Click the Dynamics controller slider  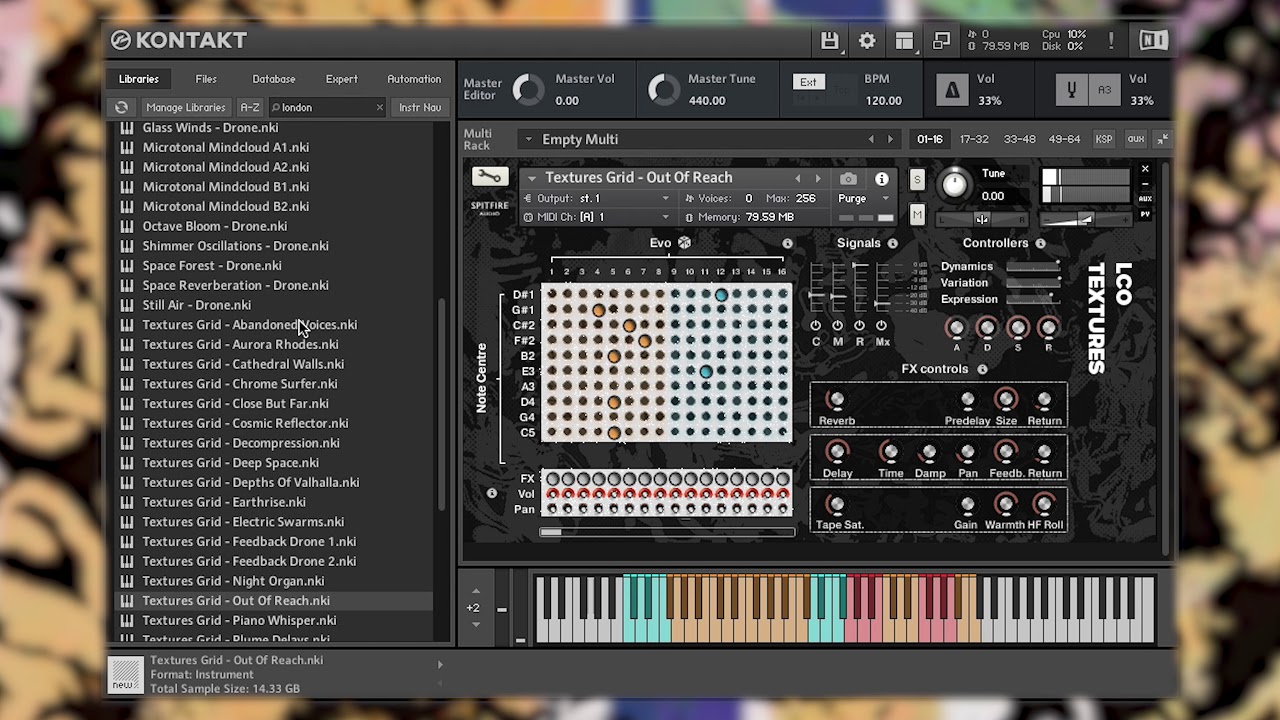click(x=1033, y=267)
